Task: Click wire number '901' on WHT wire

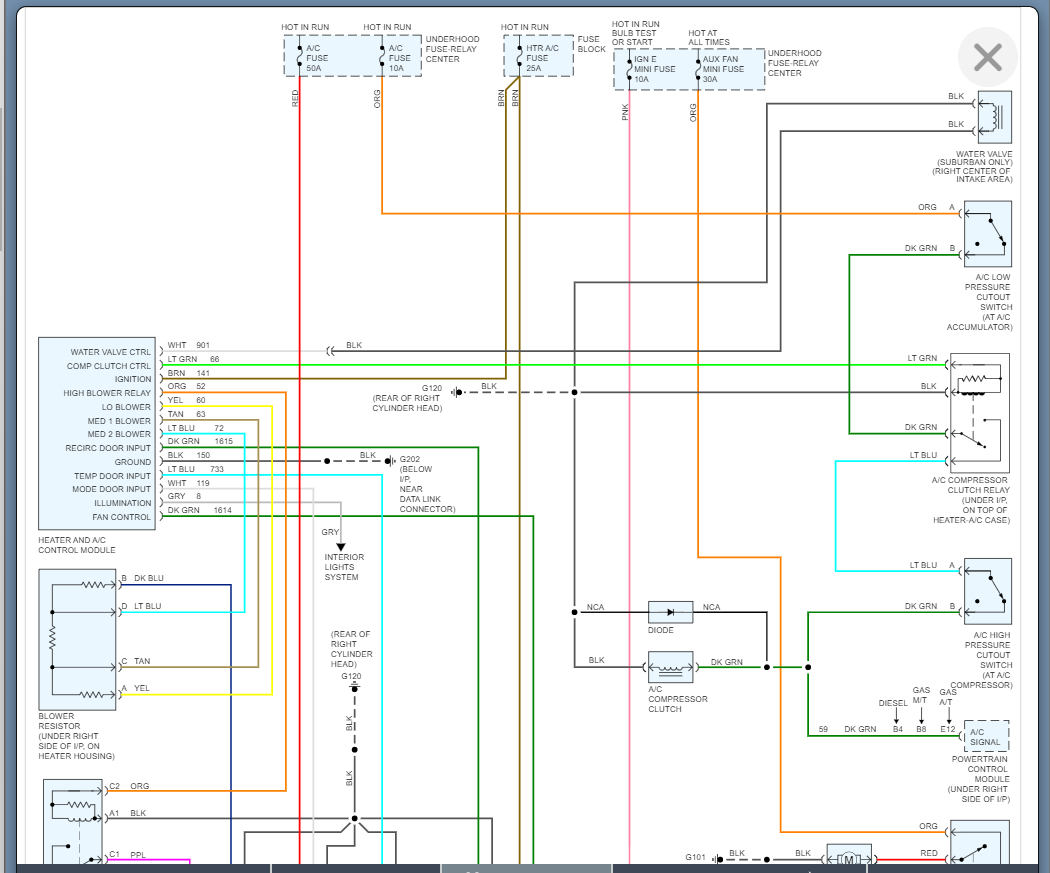Action: [203, 345]
